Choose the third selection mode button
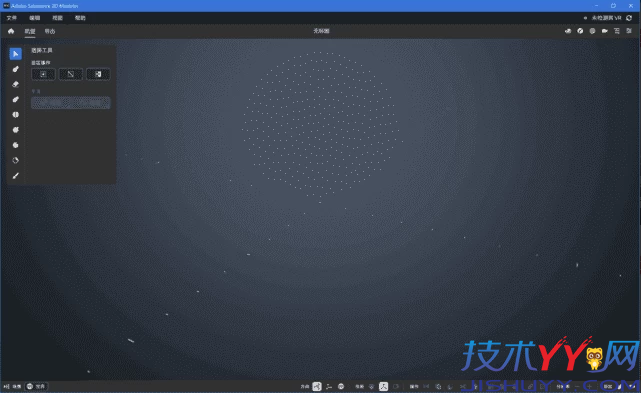This screenshot has width=641, height=393. (98, 74)
